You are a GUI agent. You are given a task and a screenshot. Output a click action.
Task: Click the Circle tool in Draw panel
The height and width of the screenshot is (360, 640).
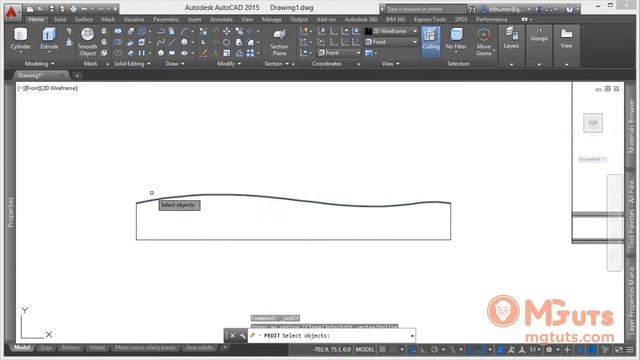(184, 42)
